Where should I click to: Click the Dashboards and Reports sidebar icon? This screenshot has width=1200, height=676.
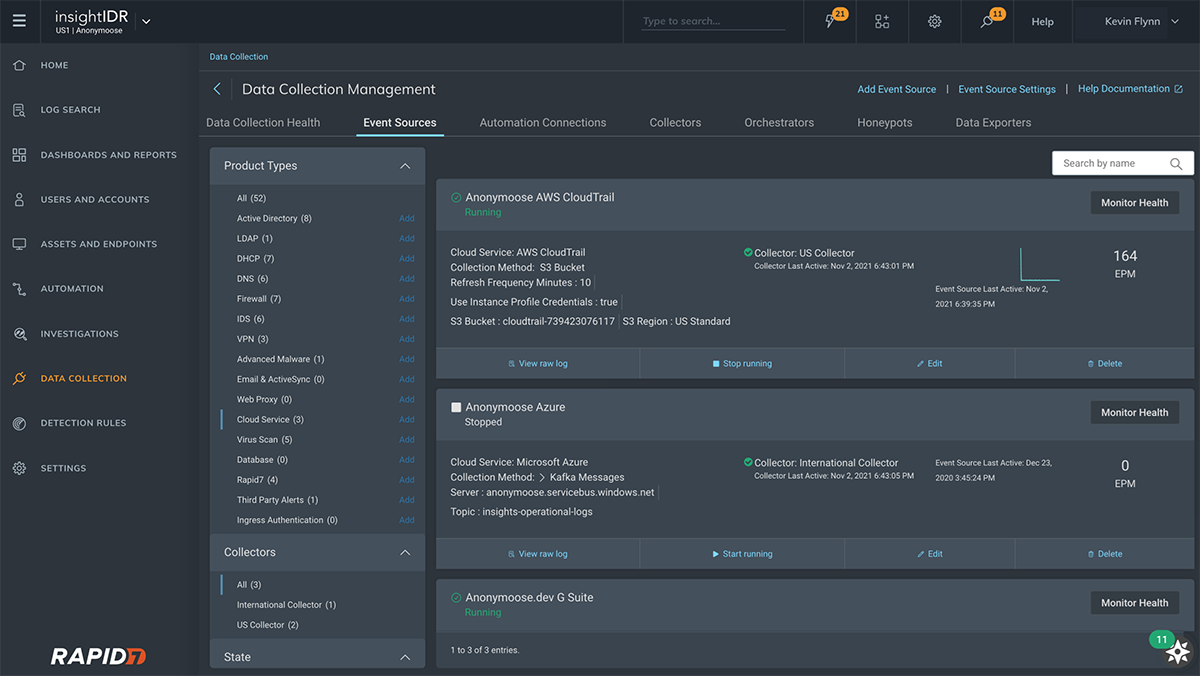click(x=19, y=155)
